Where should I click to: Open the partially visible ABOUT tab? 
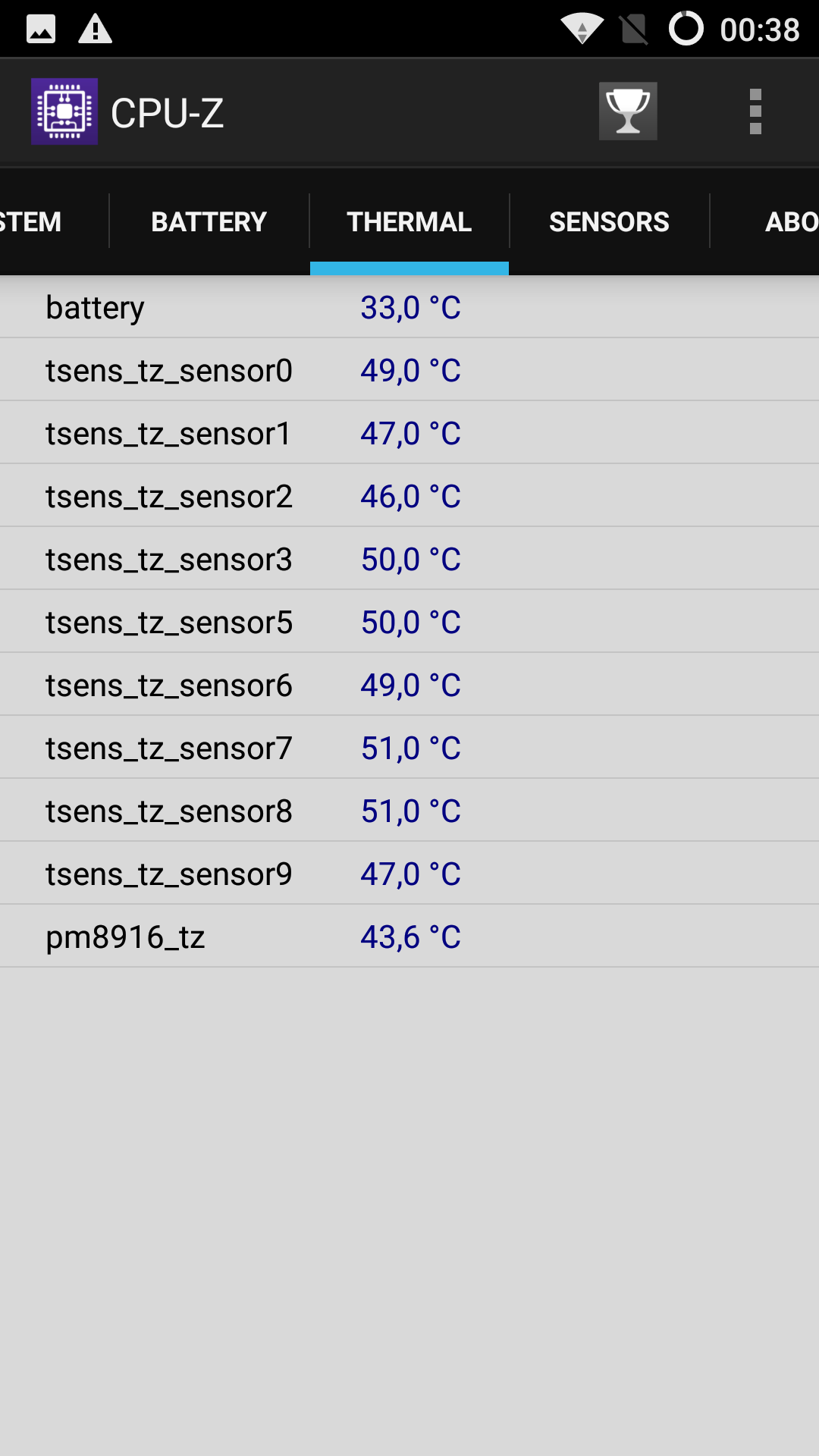pos(789,221)
